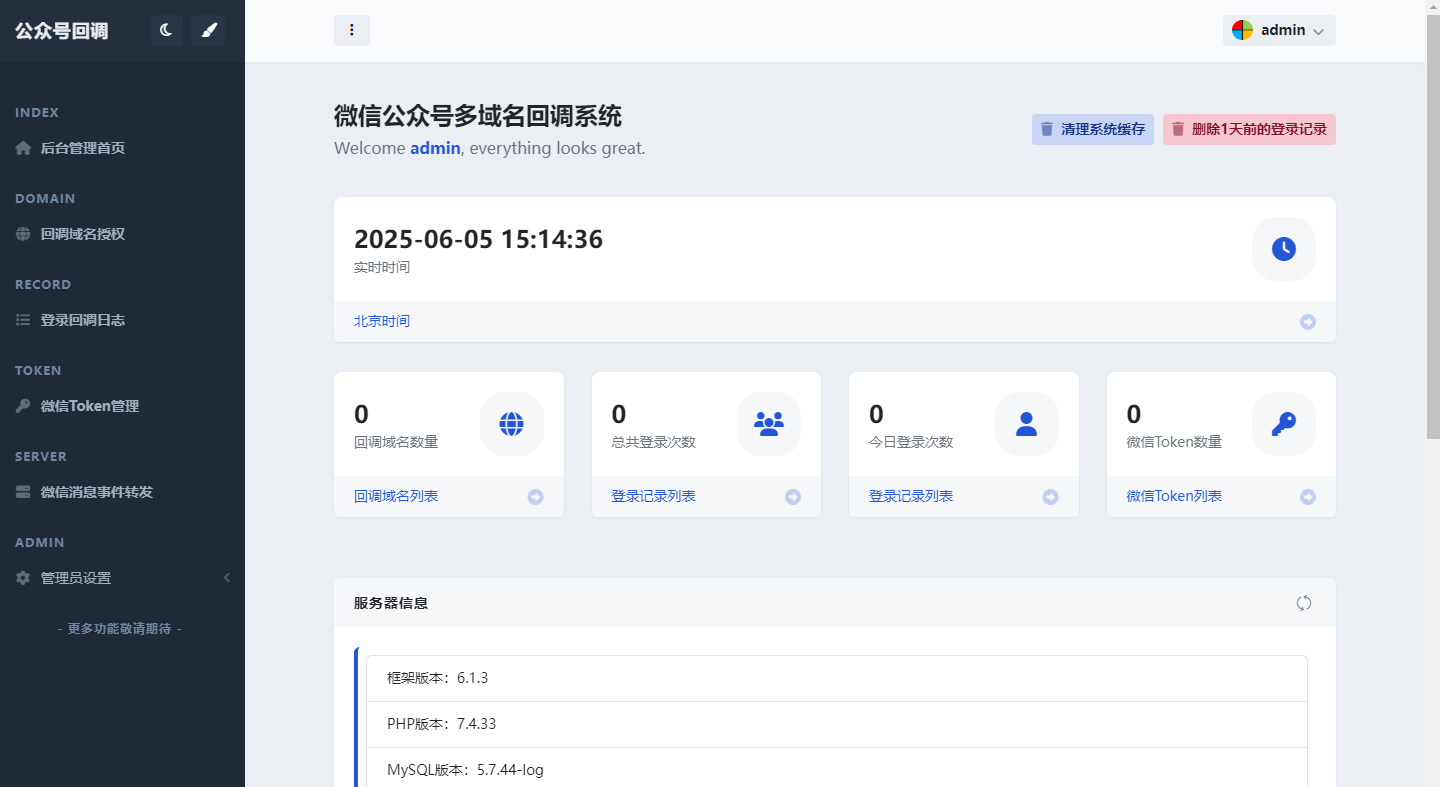
Task: Click the 北京时间 link
Action: 382,321
